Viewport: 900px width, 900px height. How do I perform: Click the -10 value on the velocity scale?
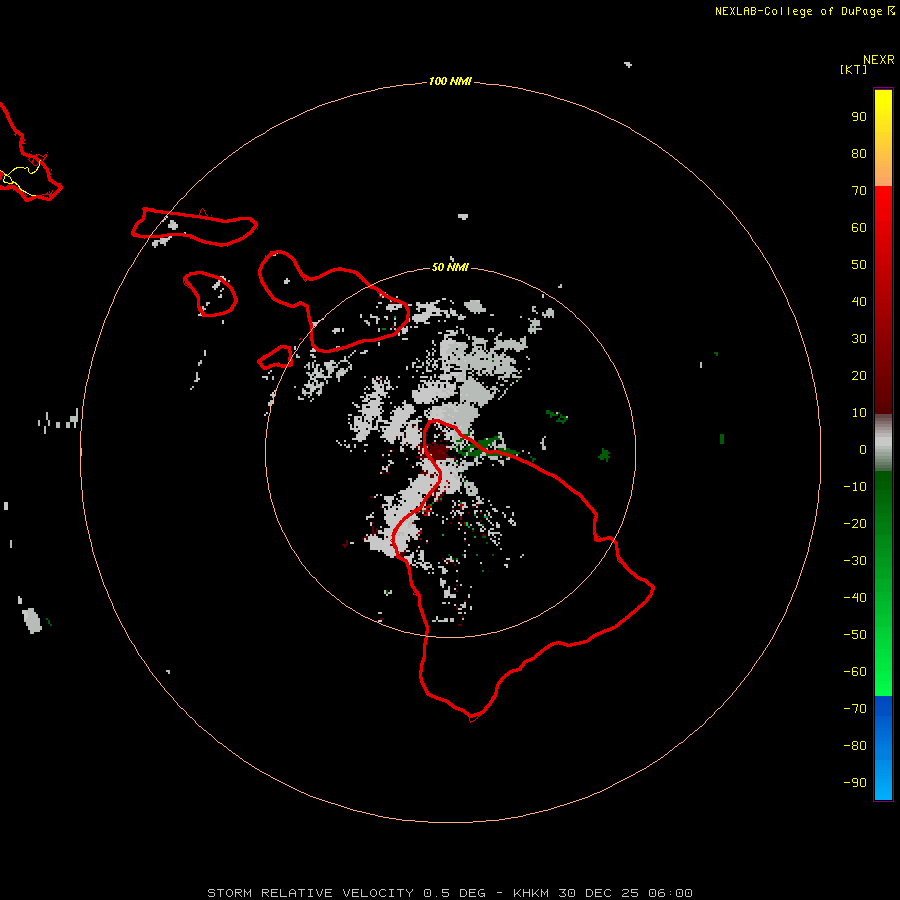855,487
